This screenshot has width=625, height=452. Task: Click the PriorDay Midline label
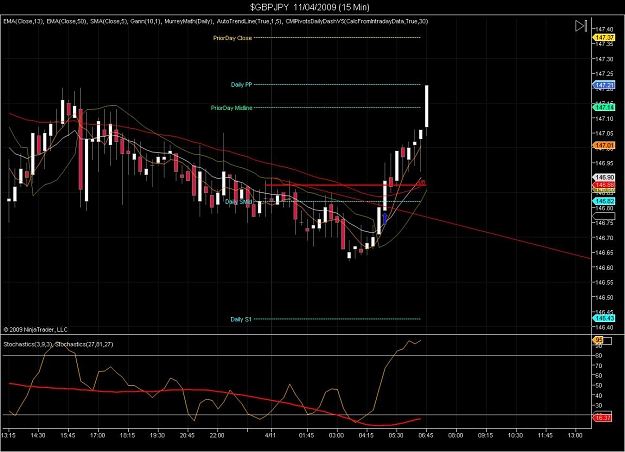(x=232, y=108)
